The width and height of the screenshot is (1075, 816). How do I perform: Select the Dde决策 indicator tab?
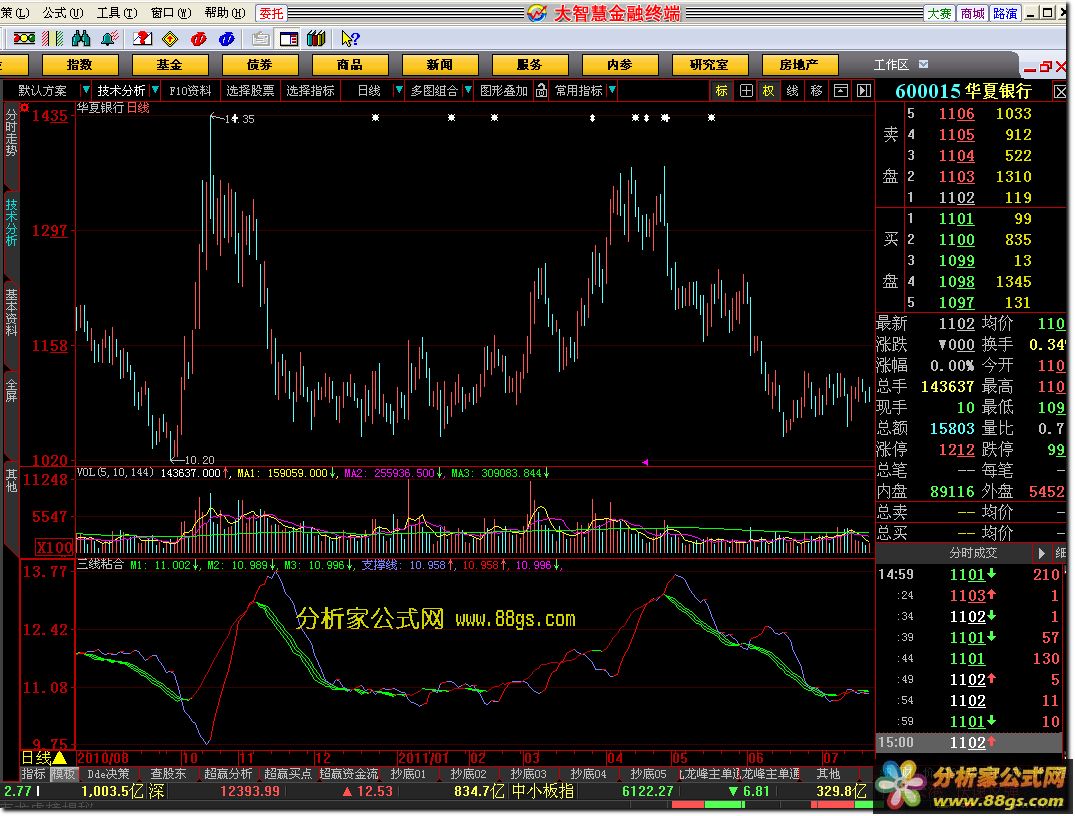pos(108,773)
